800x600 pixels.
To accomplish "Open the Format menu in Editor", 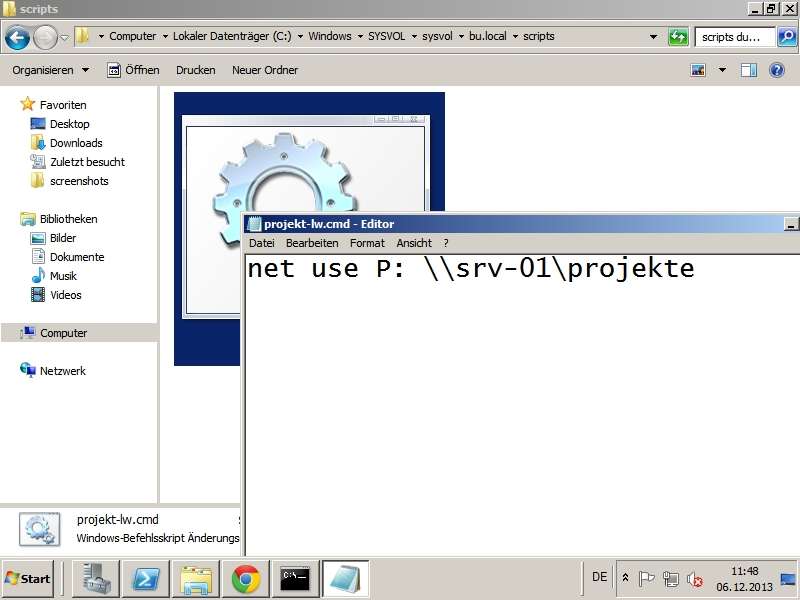I will point(367,243).
